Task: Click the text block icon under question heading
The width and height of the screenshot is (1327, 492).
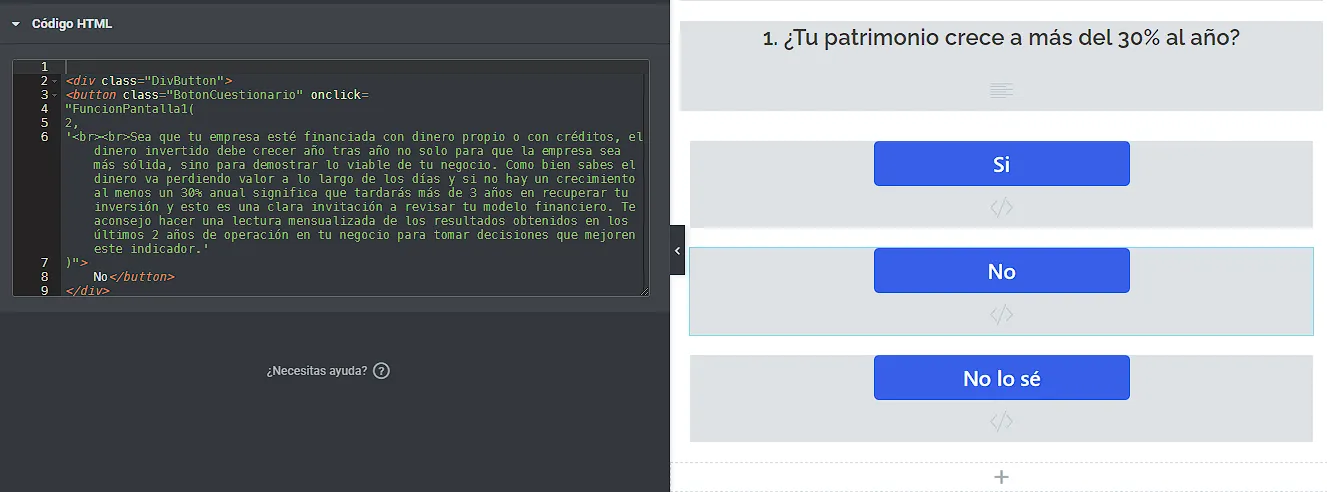Action: coord(1001,90)
